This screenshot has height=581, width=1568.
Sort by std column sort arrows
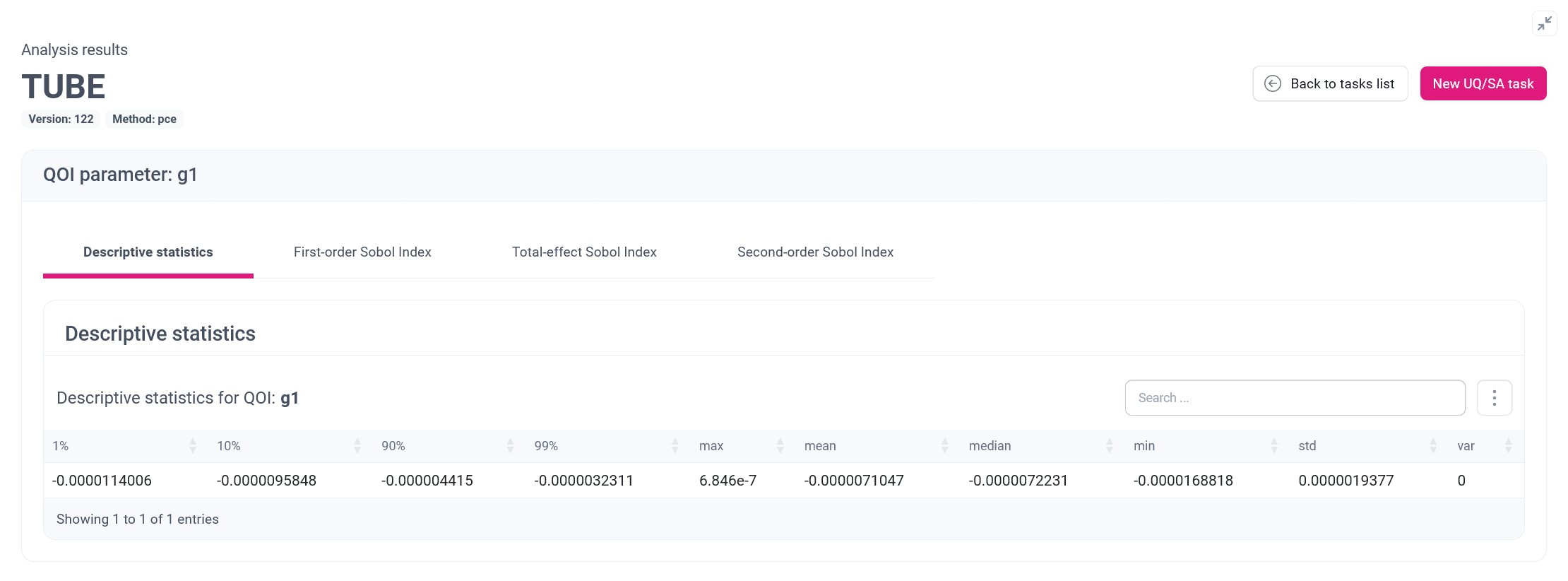point(1433,445)
